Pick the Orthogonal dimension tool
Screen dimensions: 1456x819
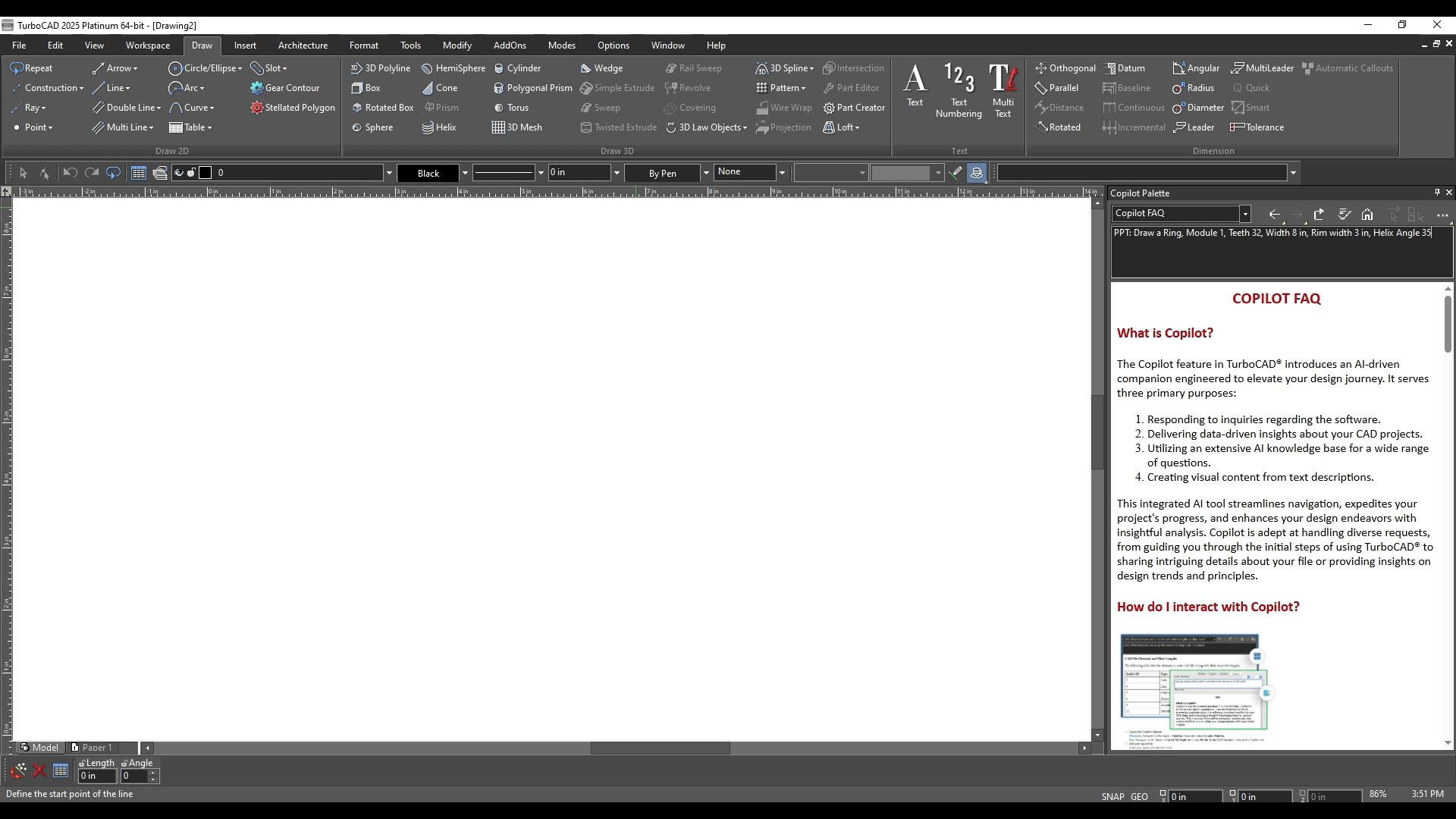1065,68
